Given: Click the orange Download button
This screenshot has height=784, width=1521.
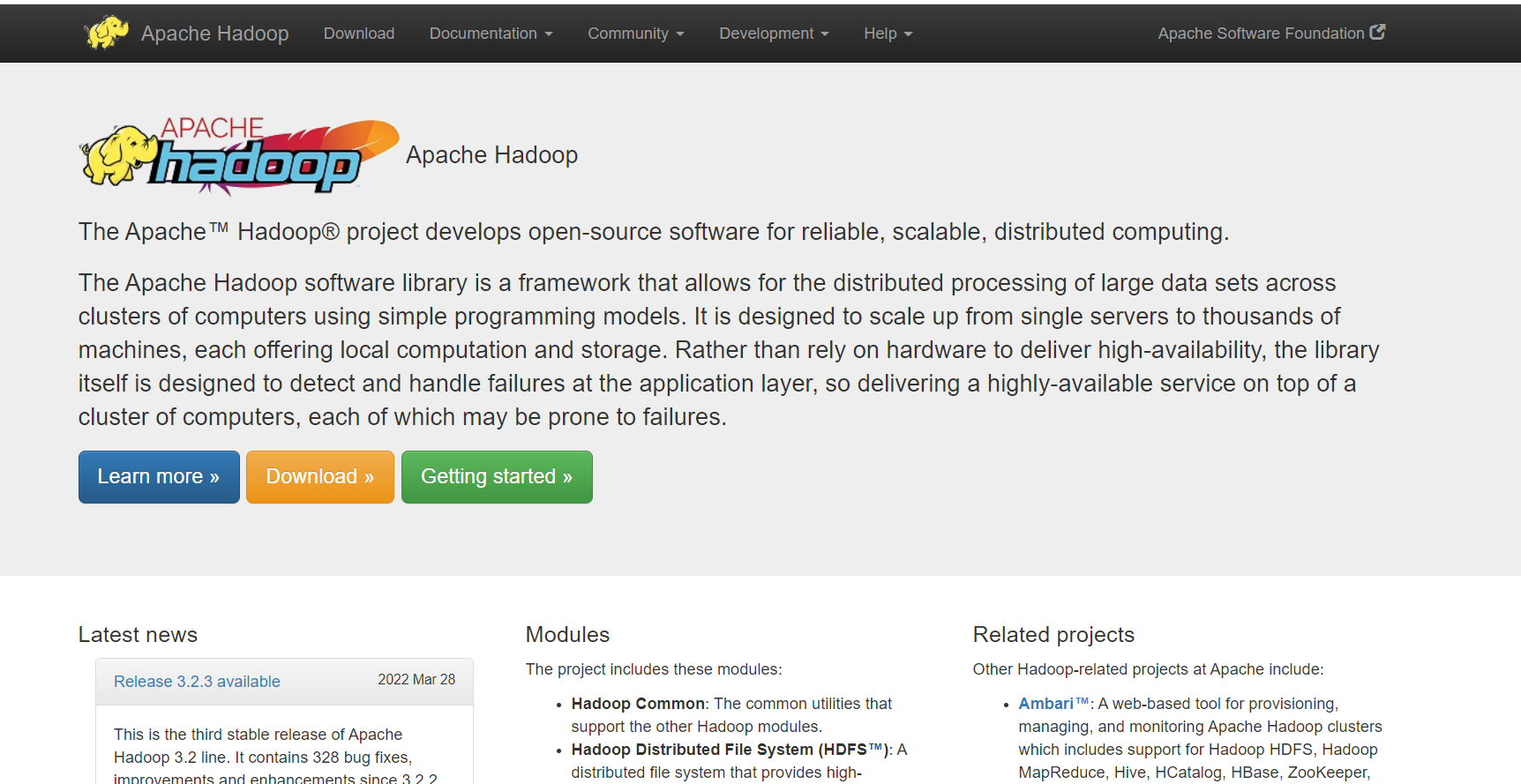Looking at the screenshot, I should point(320,477).
